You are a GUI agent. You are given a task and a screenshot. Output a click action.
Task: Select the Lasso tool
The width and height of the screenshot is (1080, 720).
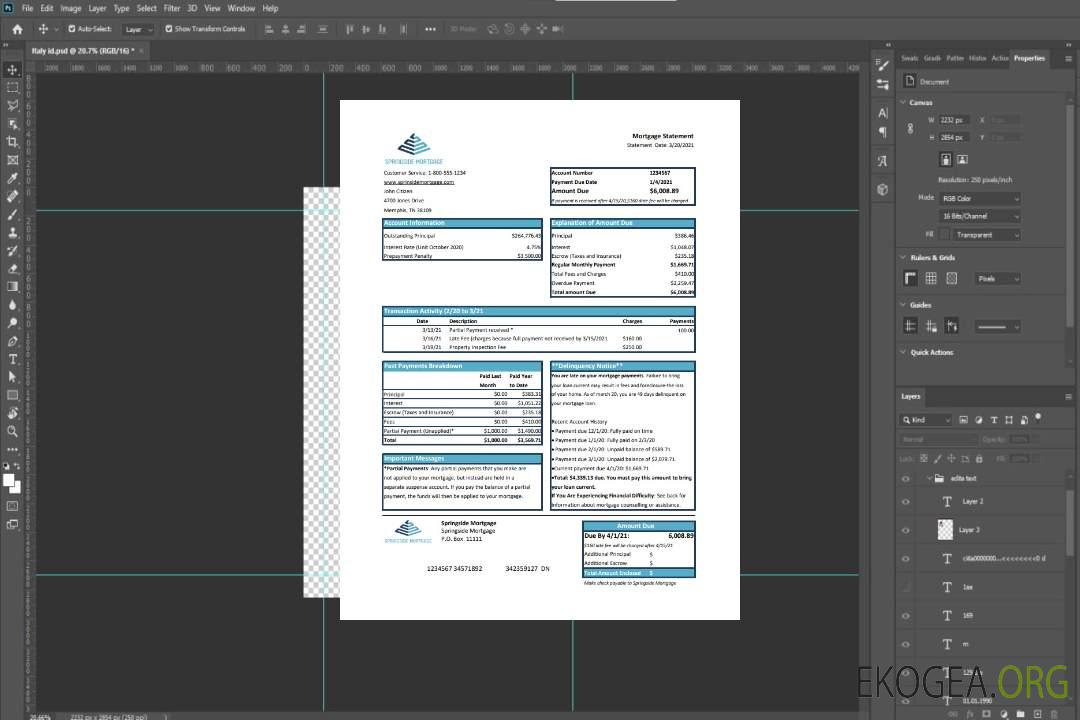click(x=12, y=105)
